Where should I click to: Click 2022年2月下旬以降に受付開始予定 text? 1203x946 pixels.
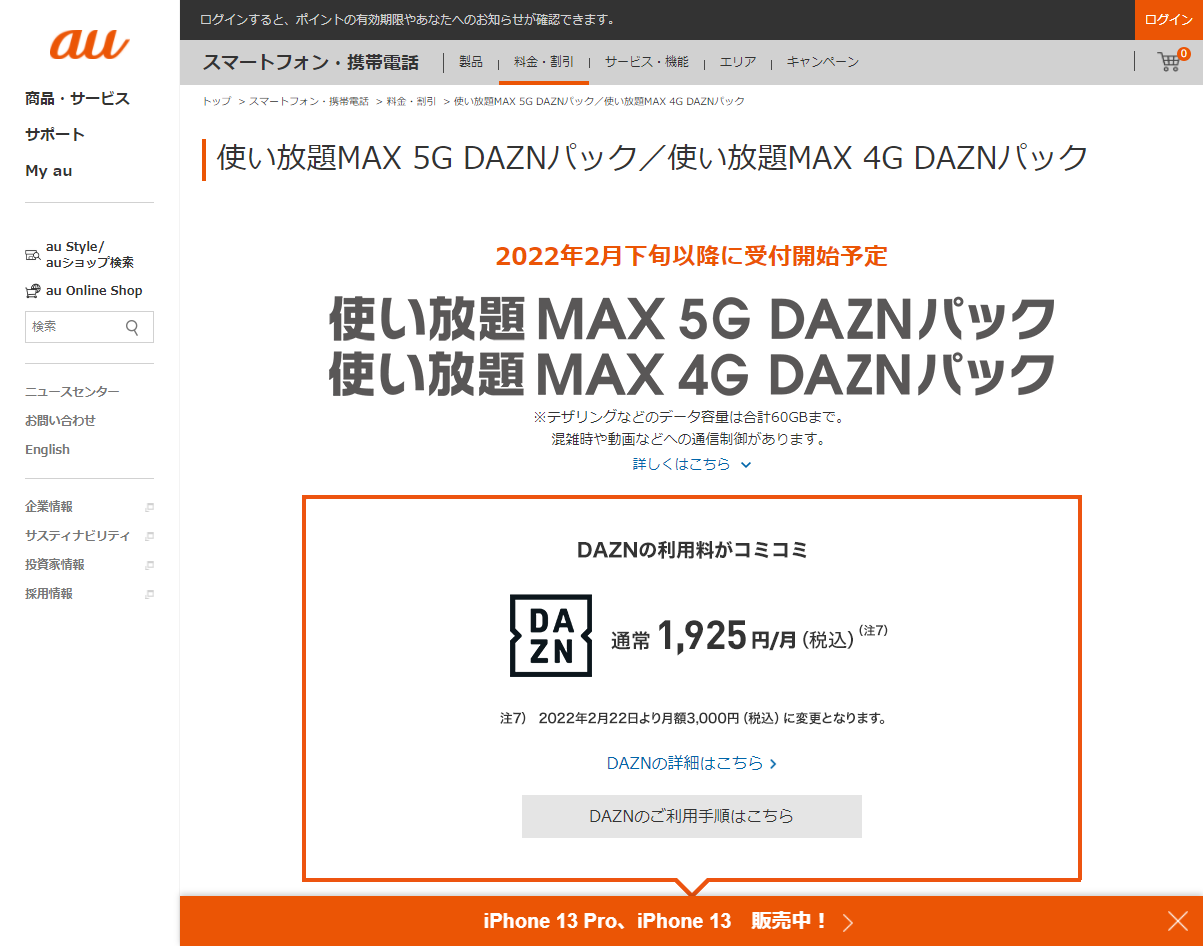pyautogui.click(x=692, y=256)
